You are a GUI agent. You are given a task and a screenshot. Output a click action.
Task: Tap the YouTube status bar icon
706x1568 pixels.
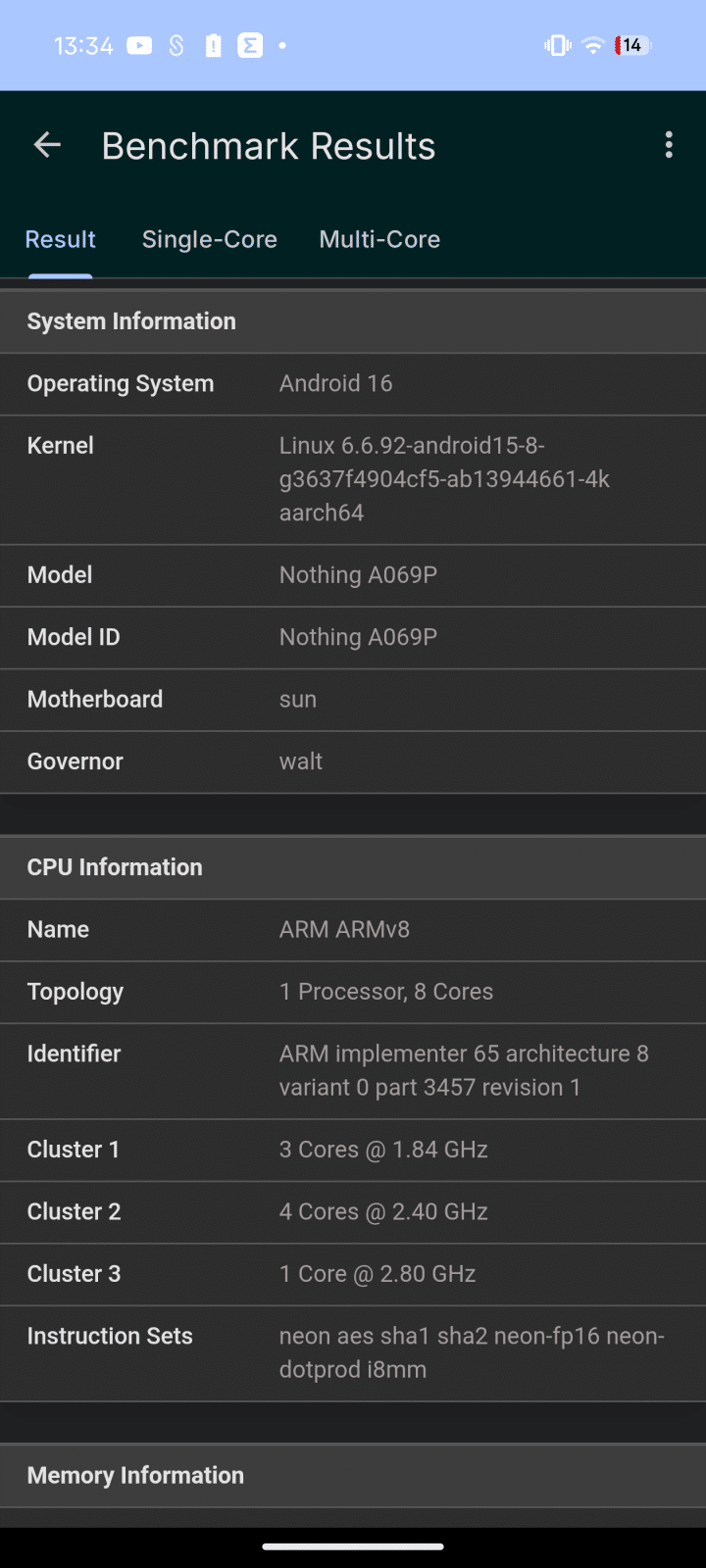pos(139,45)
